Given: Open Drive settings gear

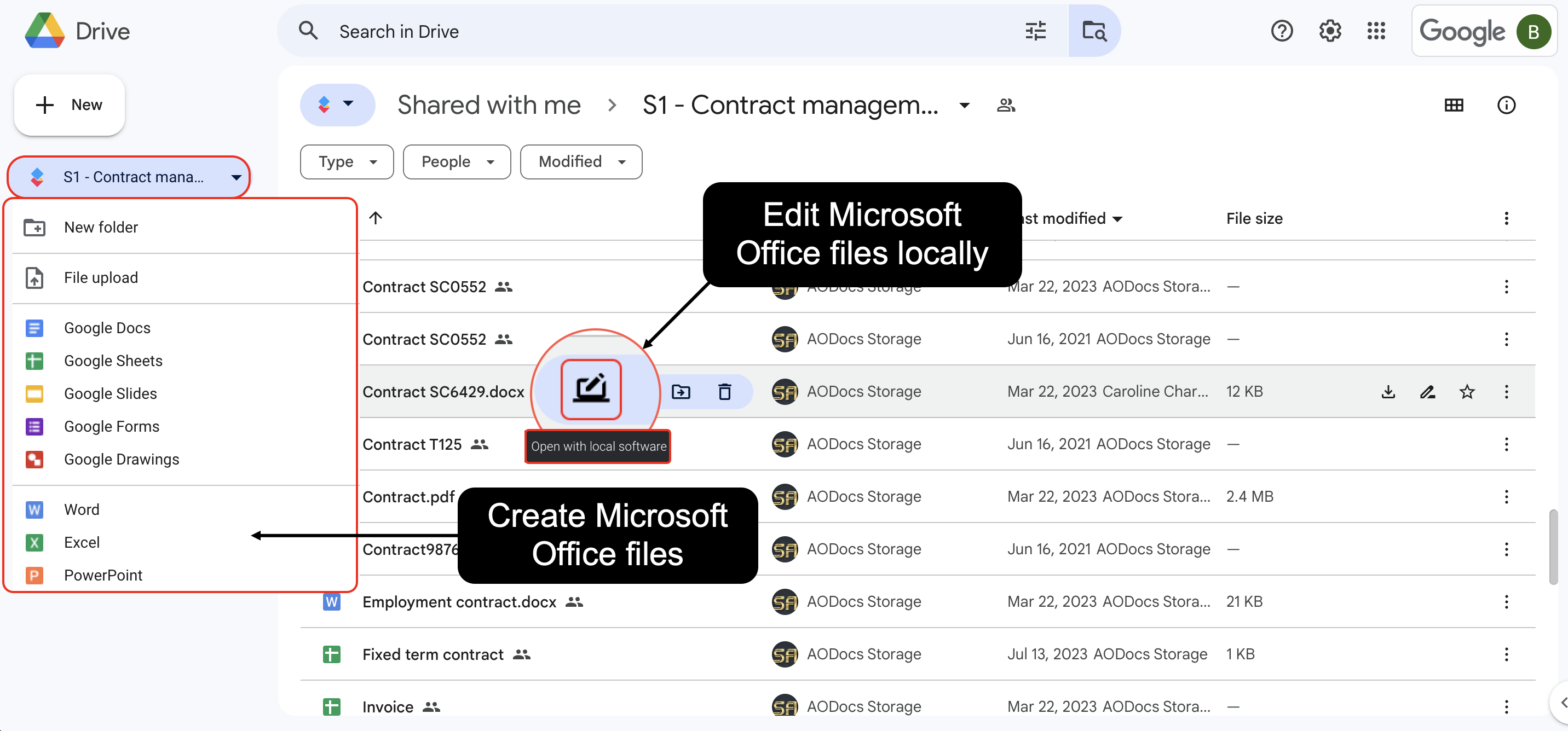Looking at the screenshot, I should pos(1330,31).
